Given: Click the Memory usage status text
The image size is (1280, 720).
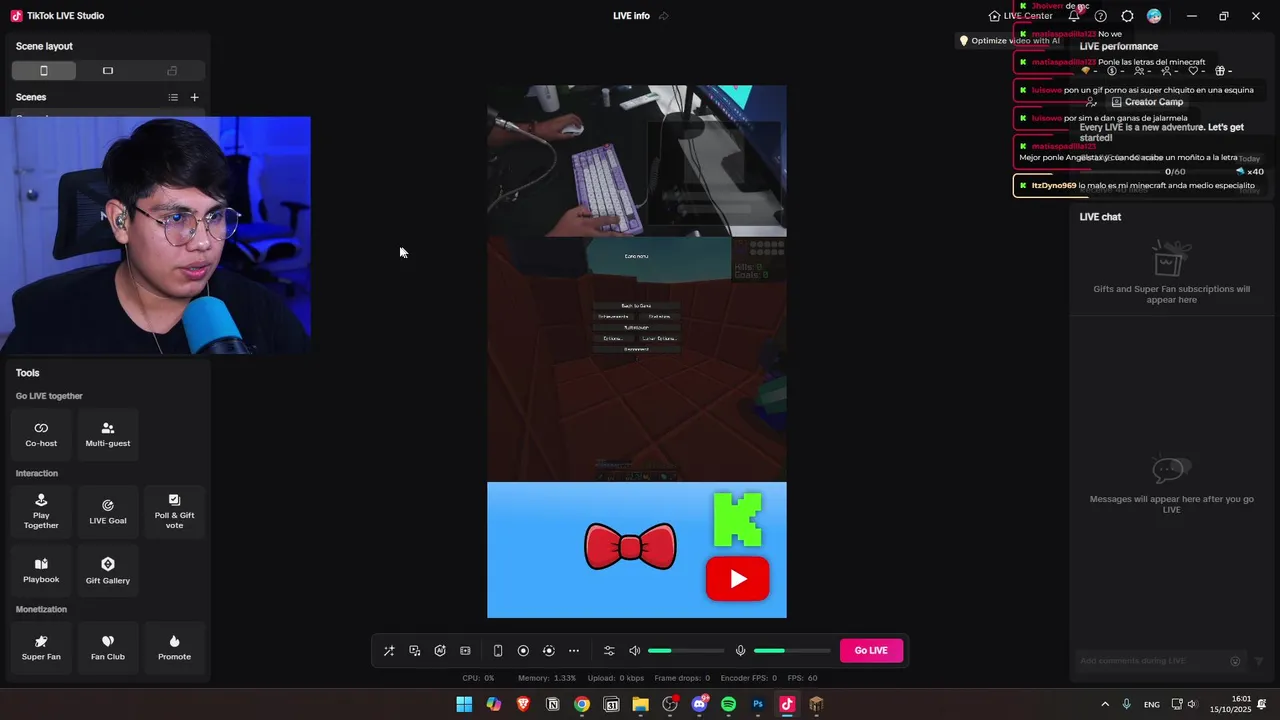Looking at the screenshot, I should [x=547, y=678].
